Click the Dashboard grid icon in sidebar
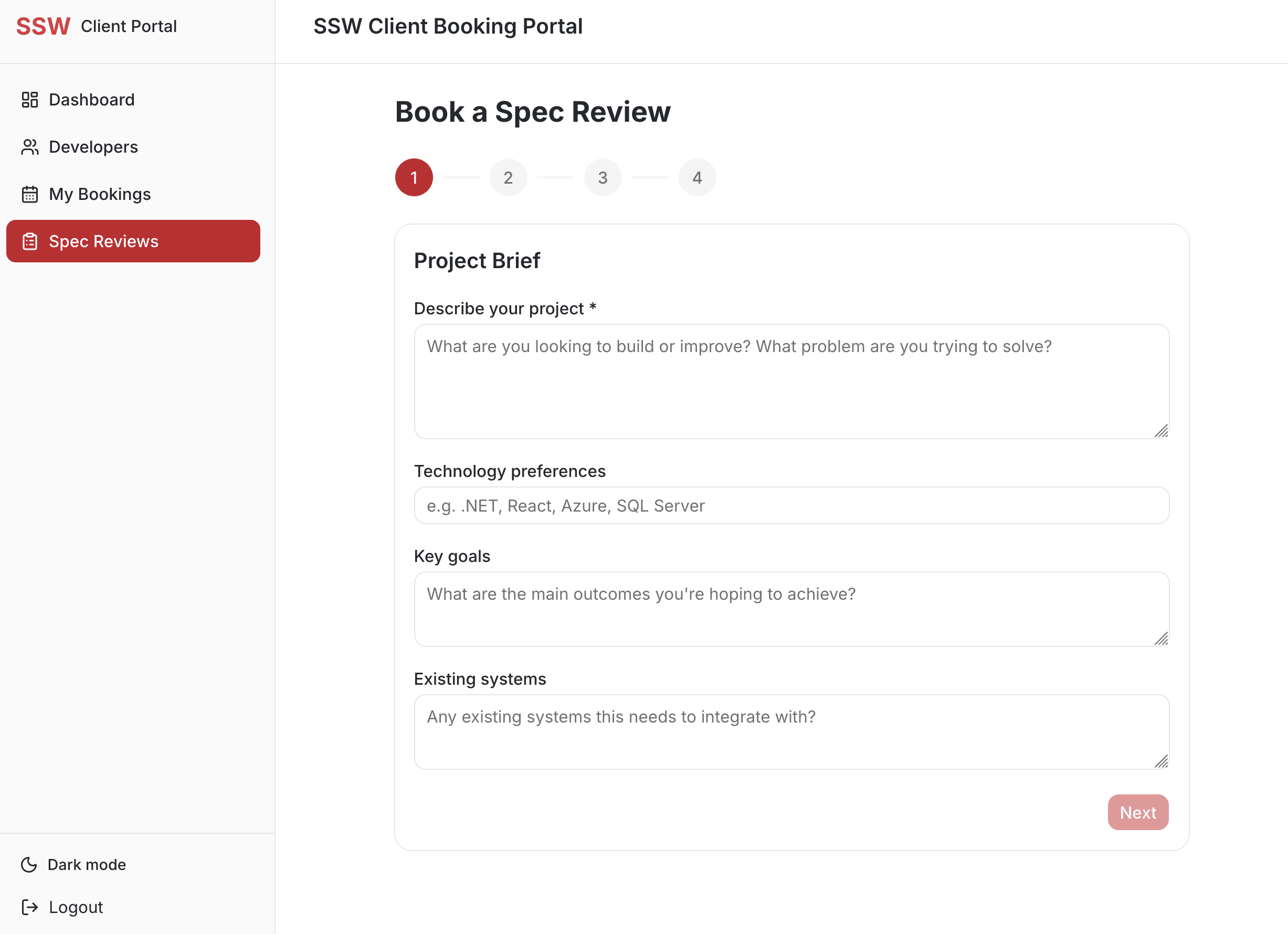Viewport: 1288px width, 934px height. click(30, 99)
